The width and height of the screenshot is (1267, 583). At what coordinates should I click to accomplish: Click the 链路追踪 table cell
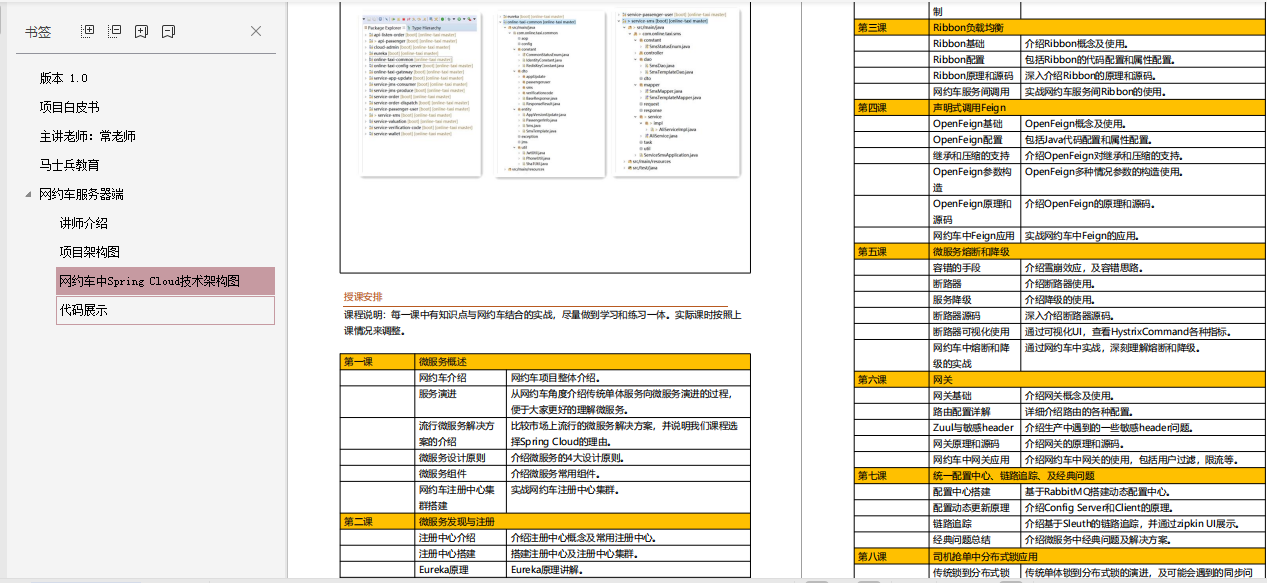coord(975,524)
